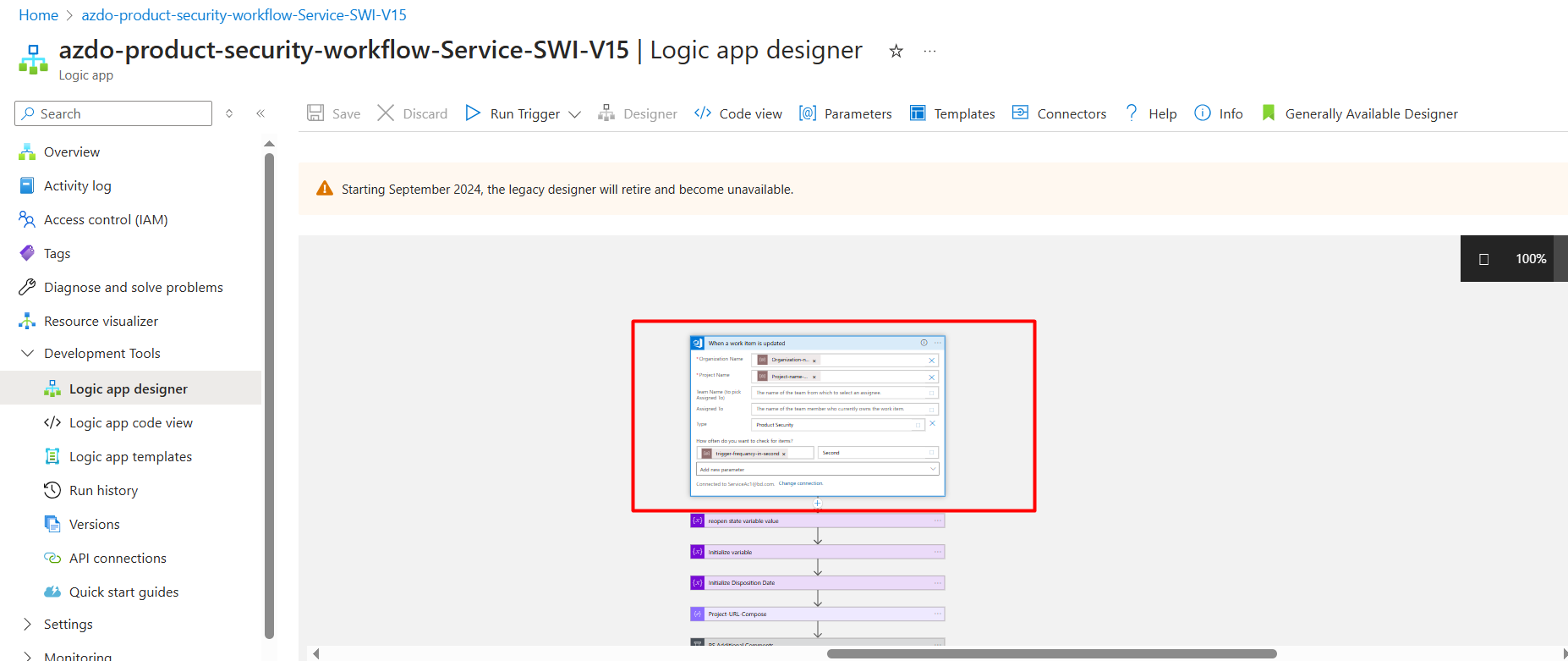Open the Run Trigger dropdown chevron
The image size is (1568, 661).
click(575, 114)
